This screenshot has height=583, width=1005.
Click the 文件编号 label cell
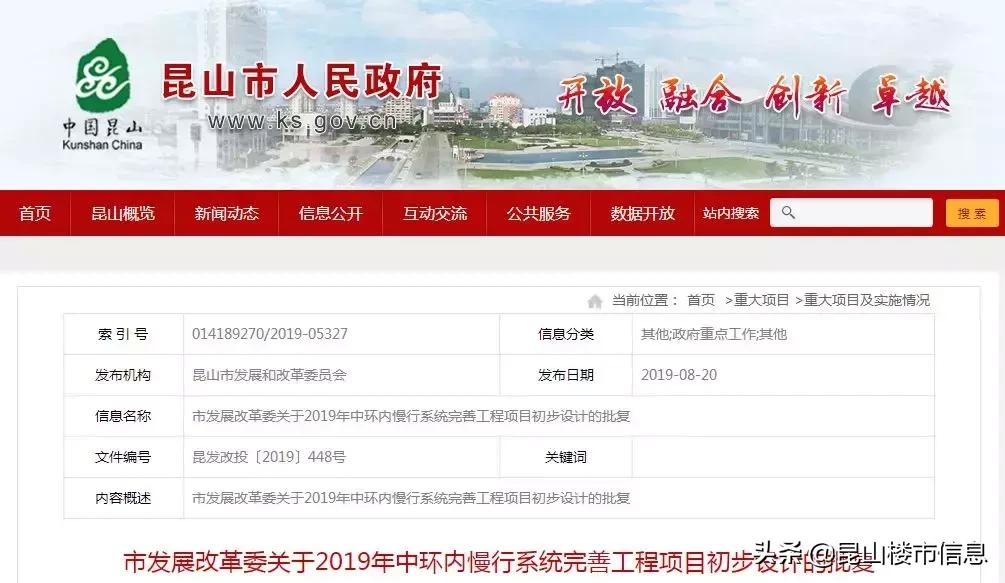pyautogui.click(x=123, y=457)
